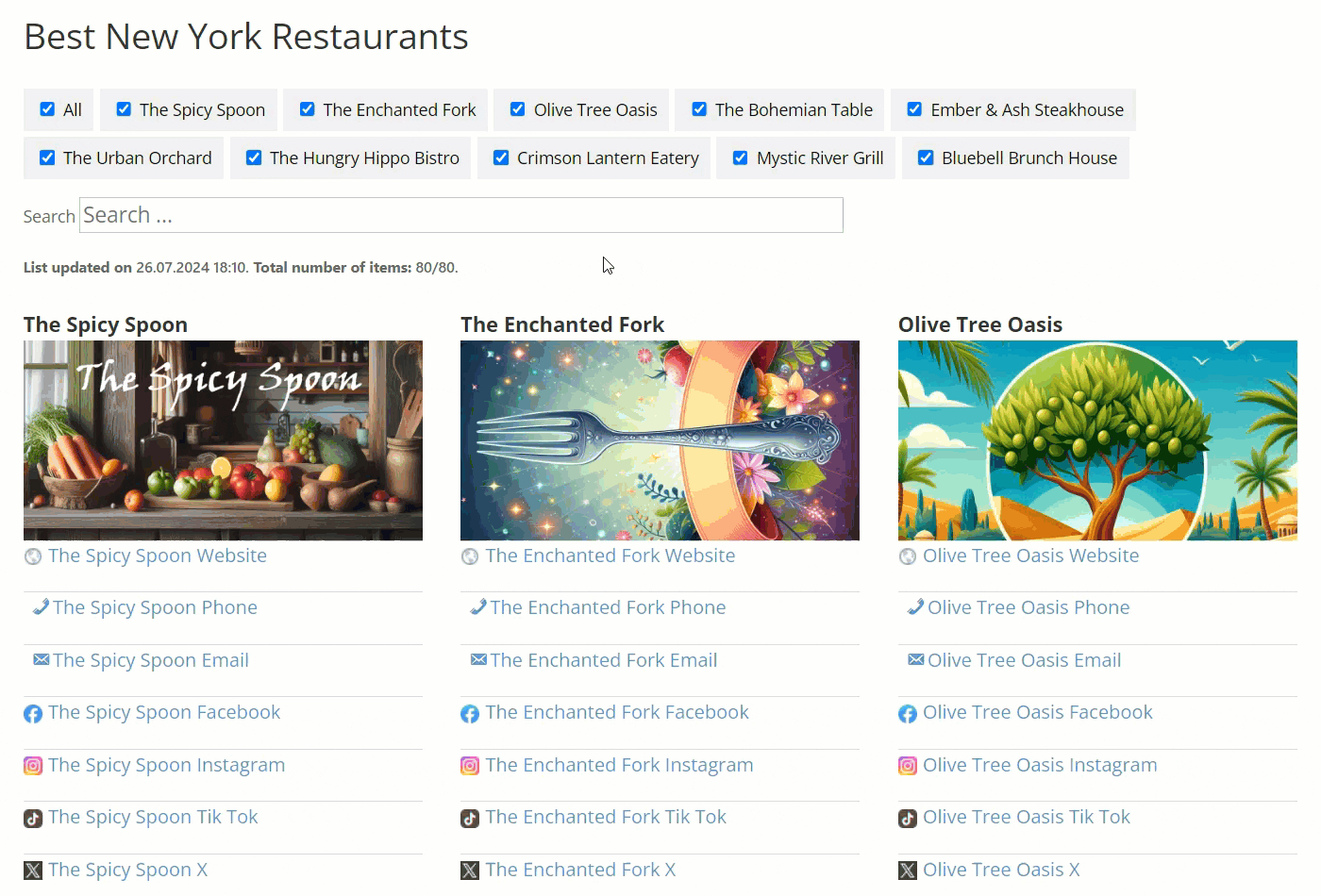Uncheck The Hungry Hippo Bistro filter
The image size is (1321, 896).
254,158
